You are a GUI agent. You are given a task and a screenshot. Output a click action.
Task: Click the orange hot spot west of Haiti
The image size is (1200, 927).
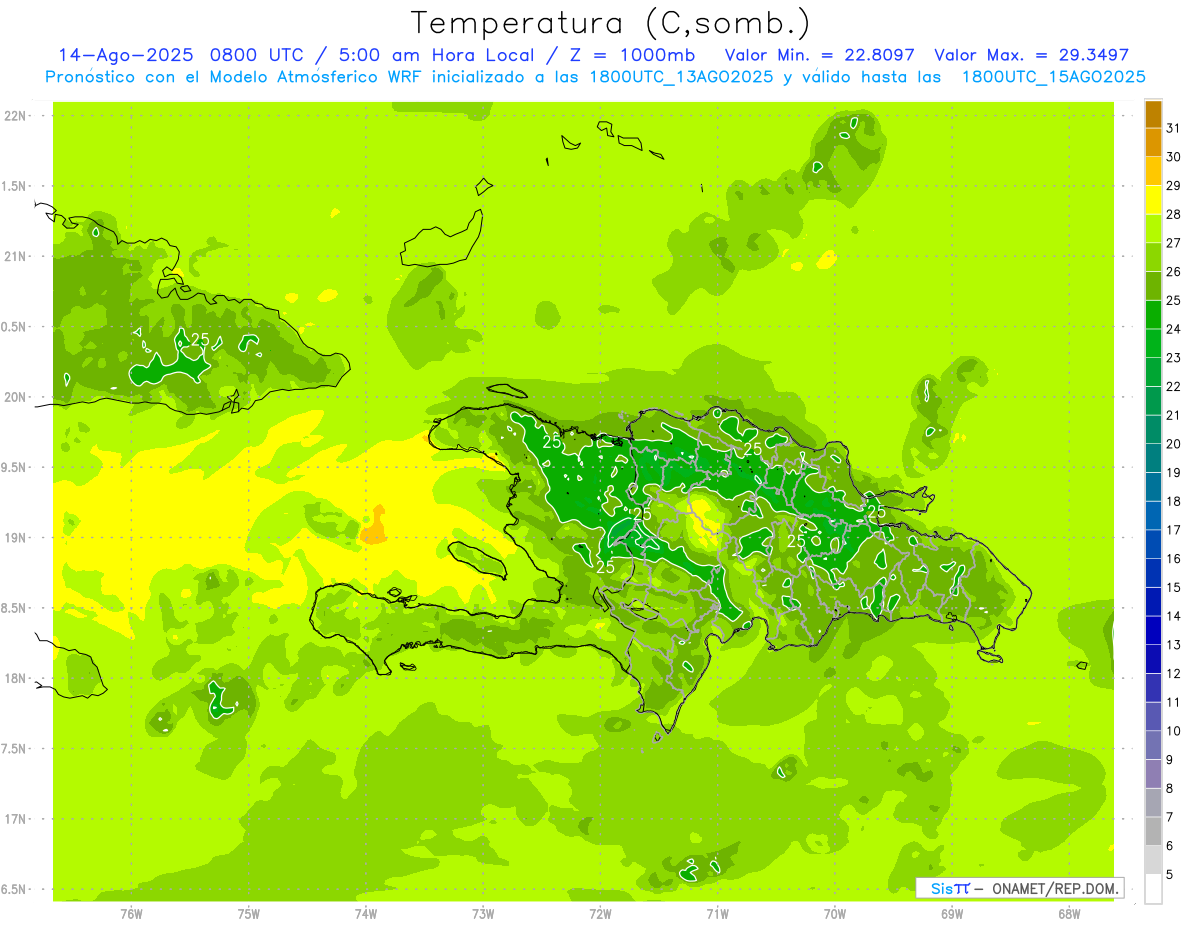375,527
